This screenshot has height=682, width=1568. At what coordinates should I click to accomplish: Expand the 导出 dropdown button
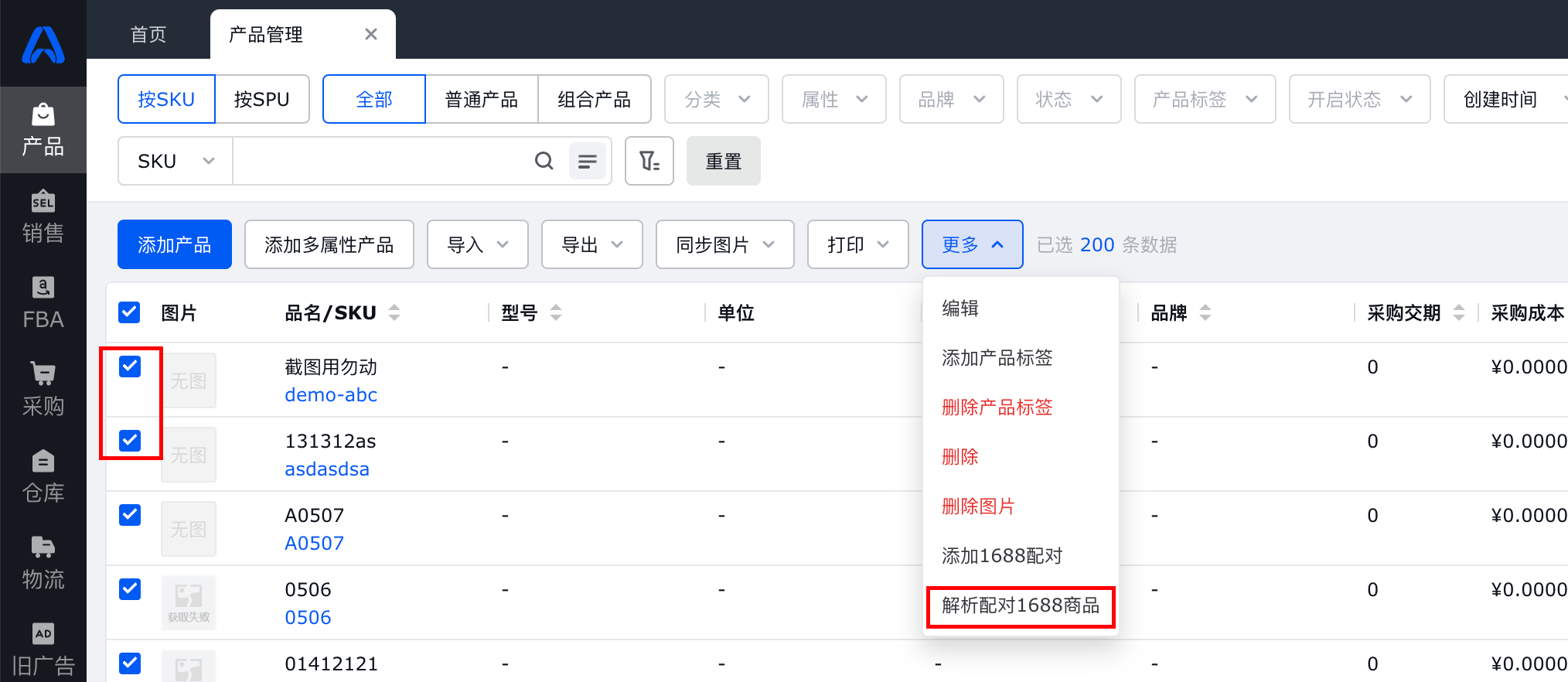coord(592,244)
